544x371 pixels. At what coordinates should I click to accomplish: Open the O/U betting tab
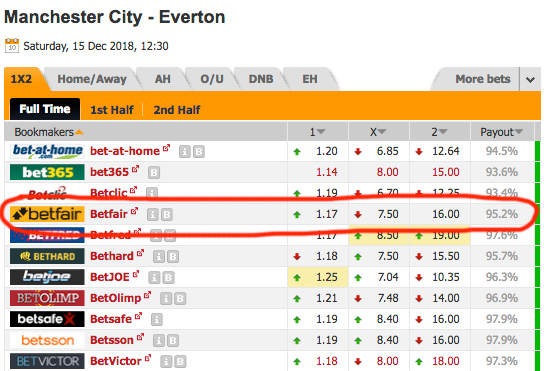coord(212,79)
